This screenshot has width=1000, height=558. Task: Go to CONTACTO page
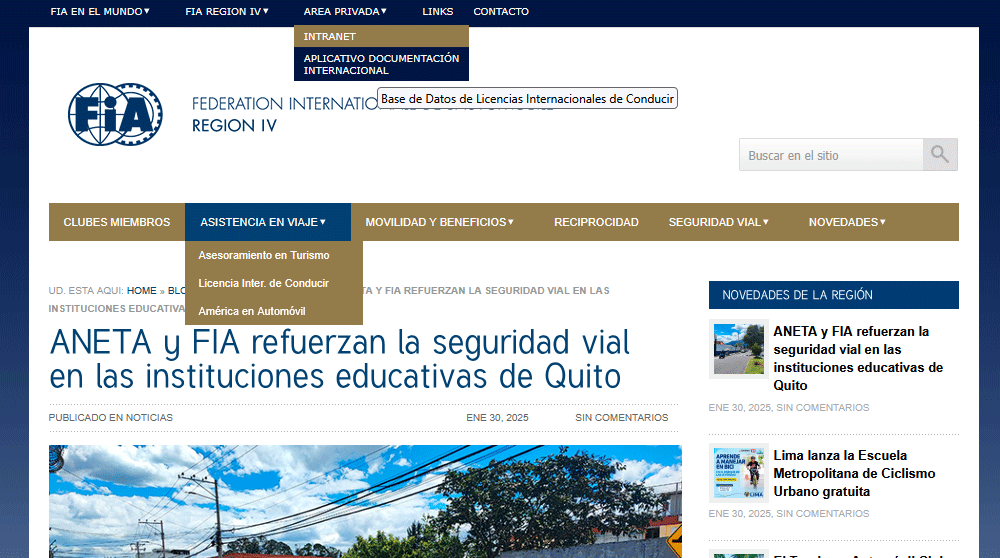501,11
